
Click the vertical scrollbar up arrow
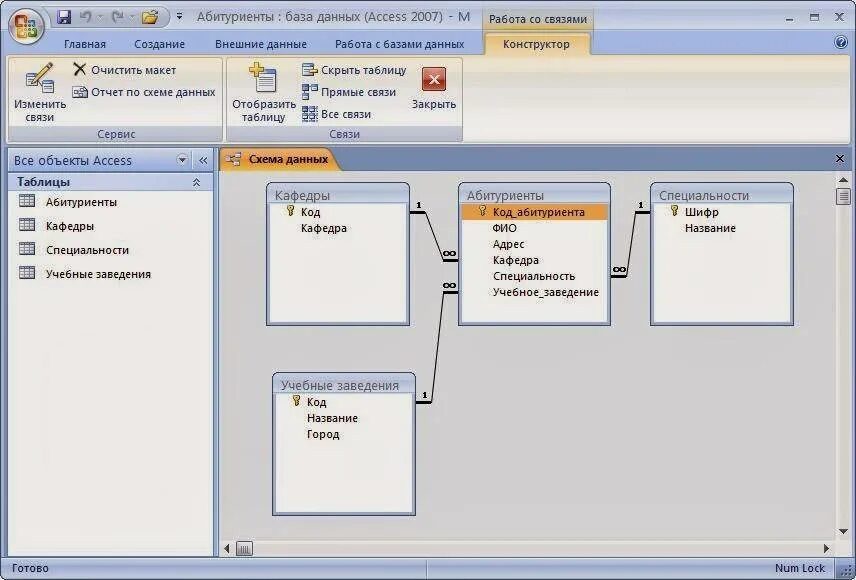tap(843, 180)
